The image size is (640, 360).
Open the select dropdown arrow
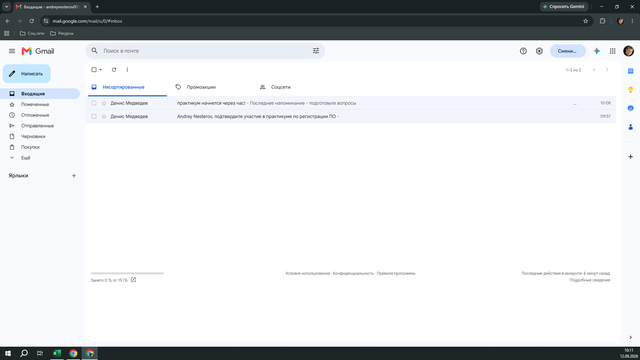tap(101, 70)
